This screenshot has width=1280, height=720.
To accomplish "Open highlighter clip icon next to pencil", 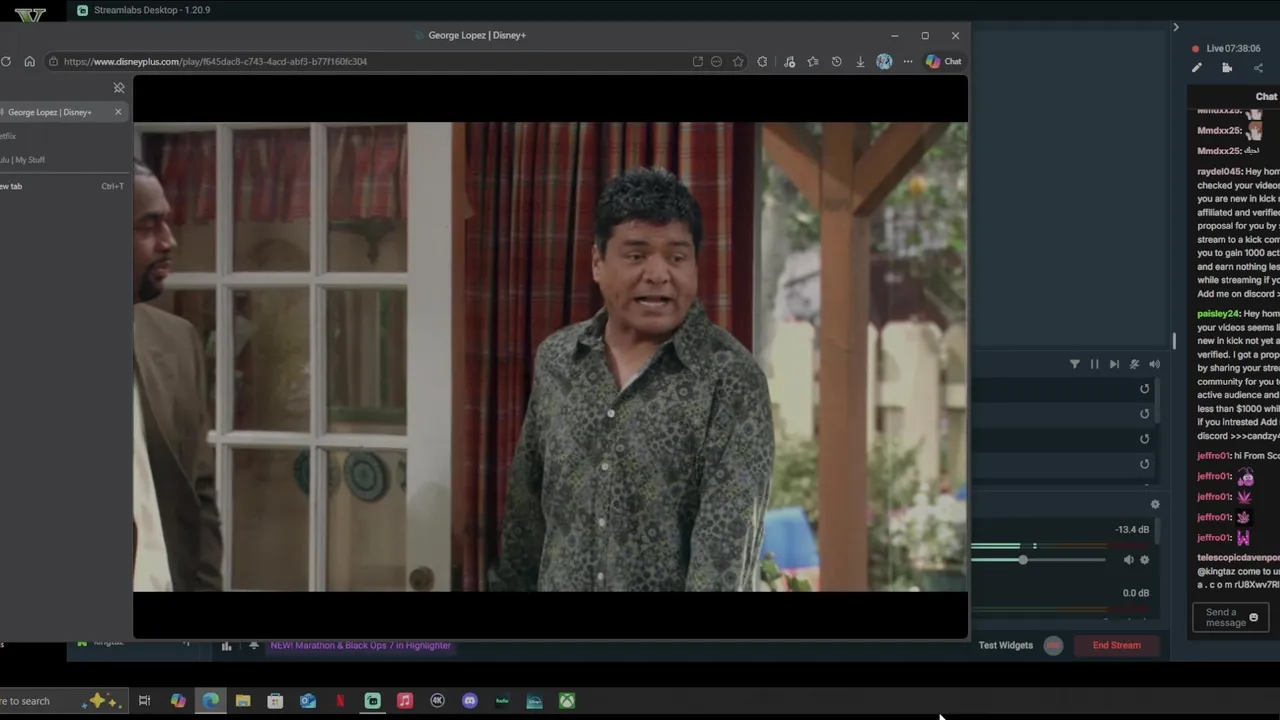I will pos(1227,68).
